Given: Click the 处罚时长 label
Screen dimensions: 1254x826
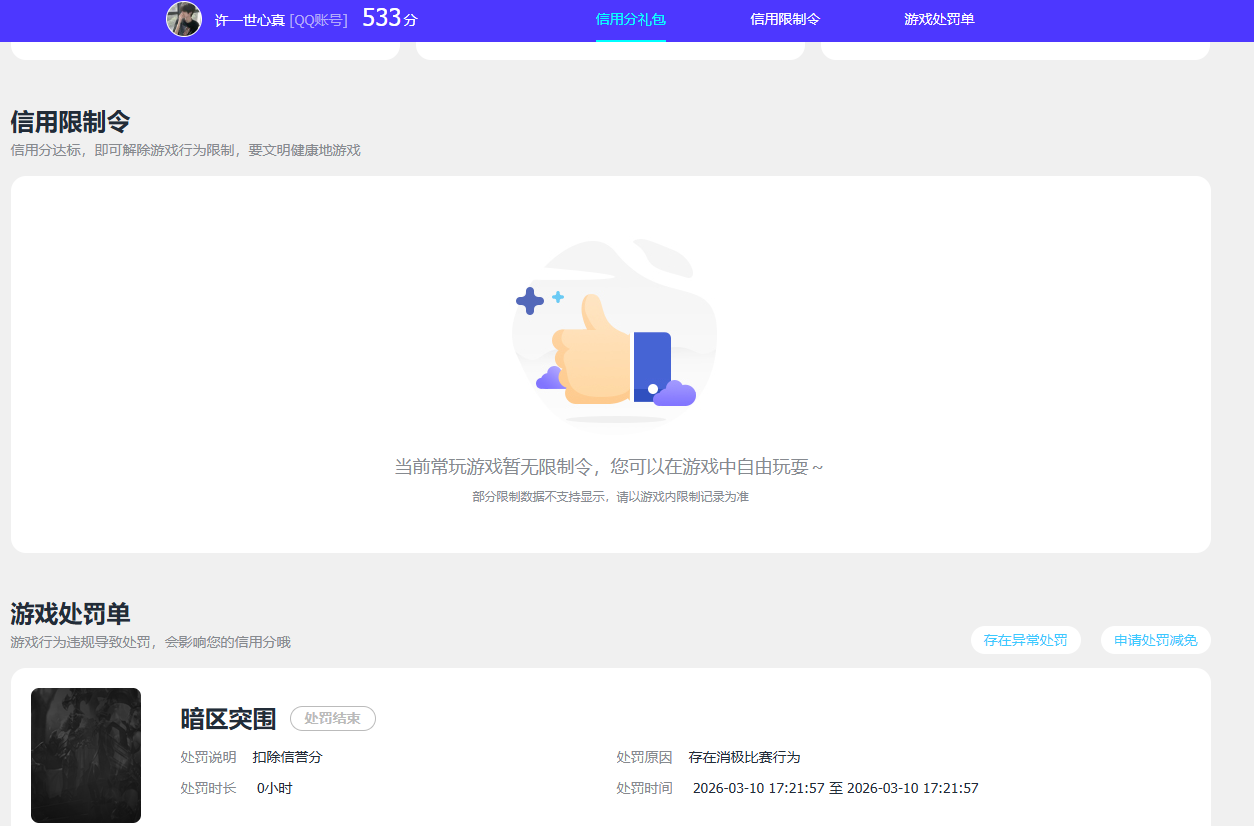Looking at the screenshot, I should pos(208,788).
